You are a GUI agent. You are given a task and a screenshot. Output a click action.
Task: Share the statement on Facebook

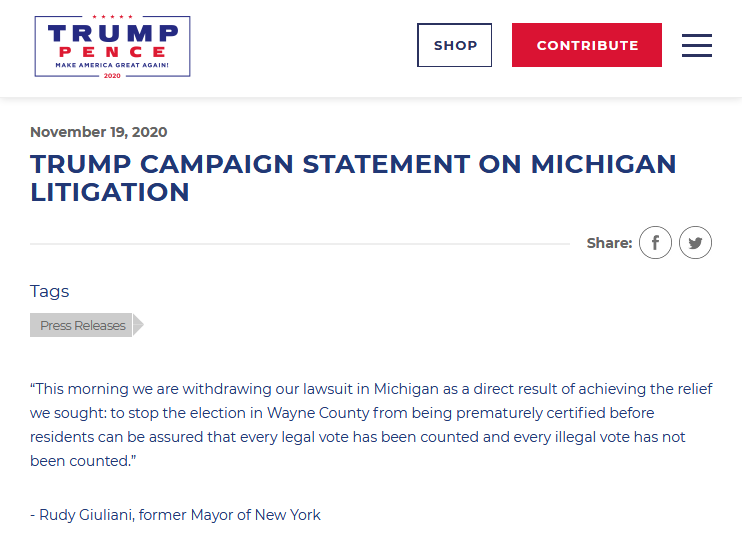pos(655,243)
